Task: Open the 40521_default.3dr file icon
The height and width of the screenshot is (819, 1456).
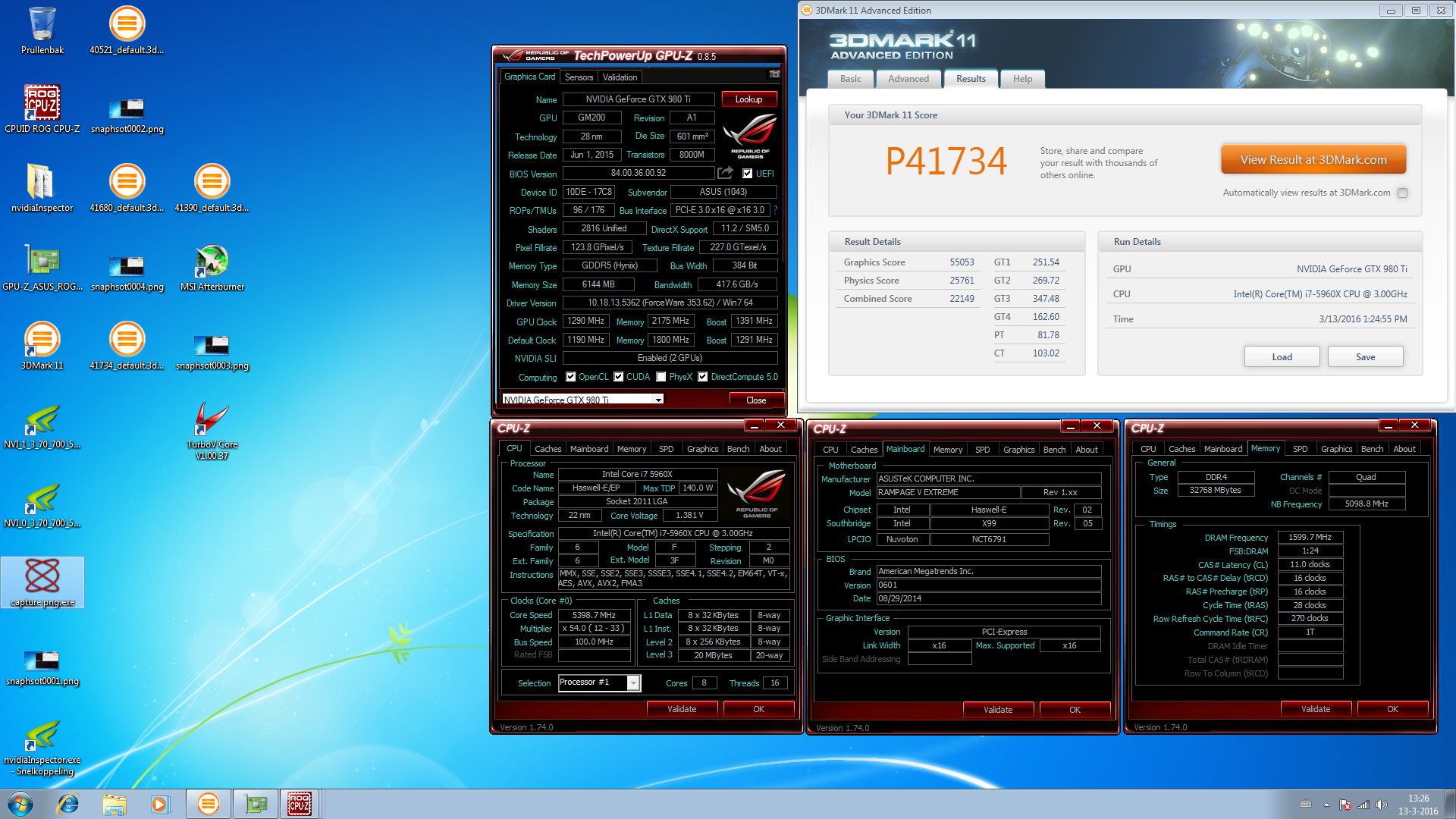Action: click(127, 31)
